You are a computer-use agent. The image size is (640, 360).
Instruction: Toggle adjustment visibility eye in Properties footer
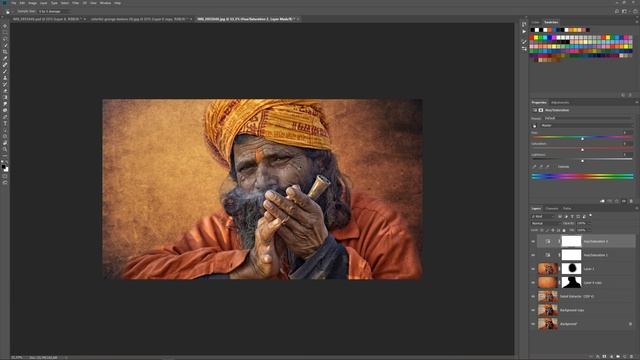coord(624,201)
